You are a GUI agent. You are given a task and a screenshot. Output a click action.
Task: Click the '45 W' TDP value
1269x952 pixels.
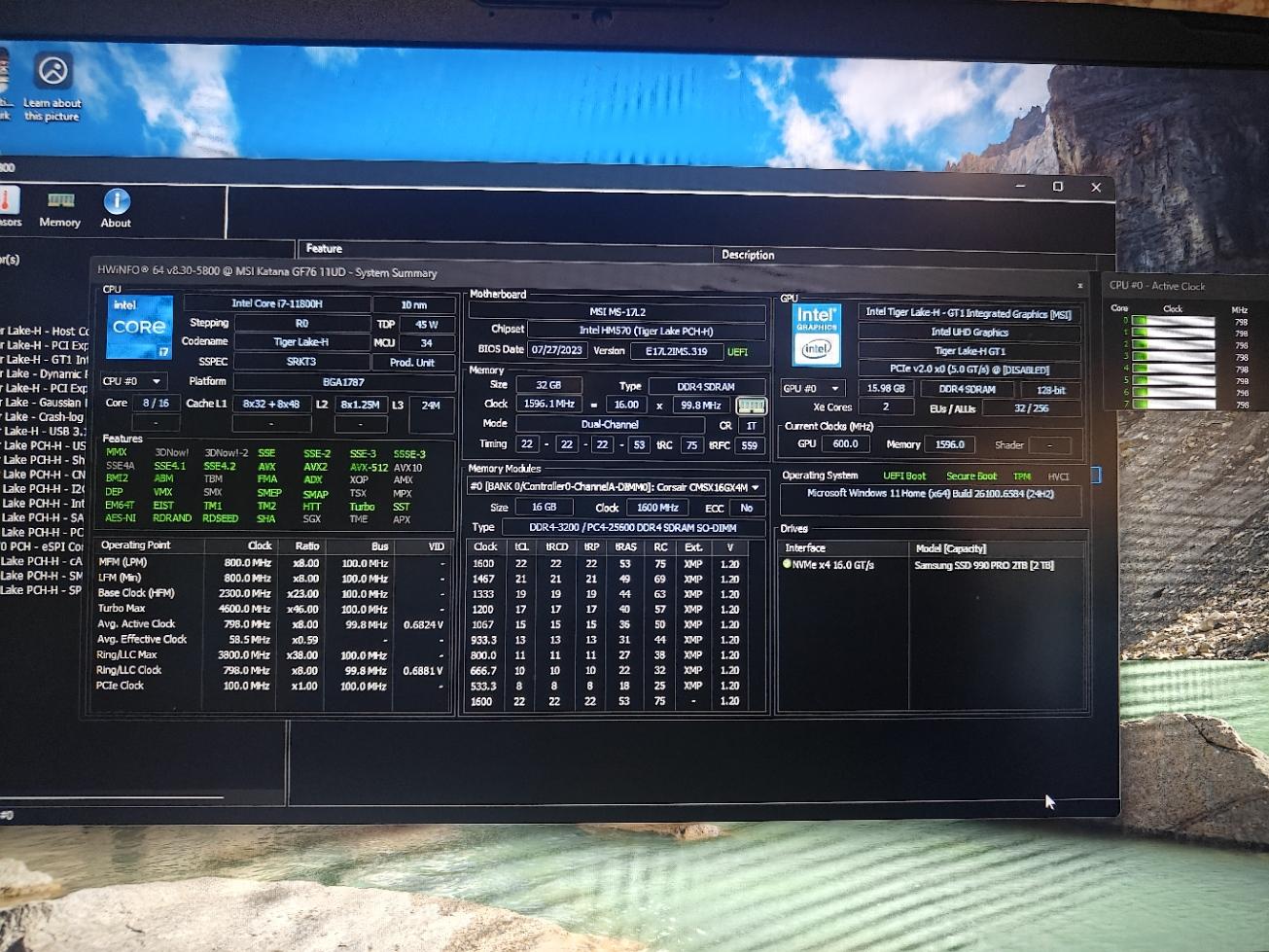426,325
